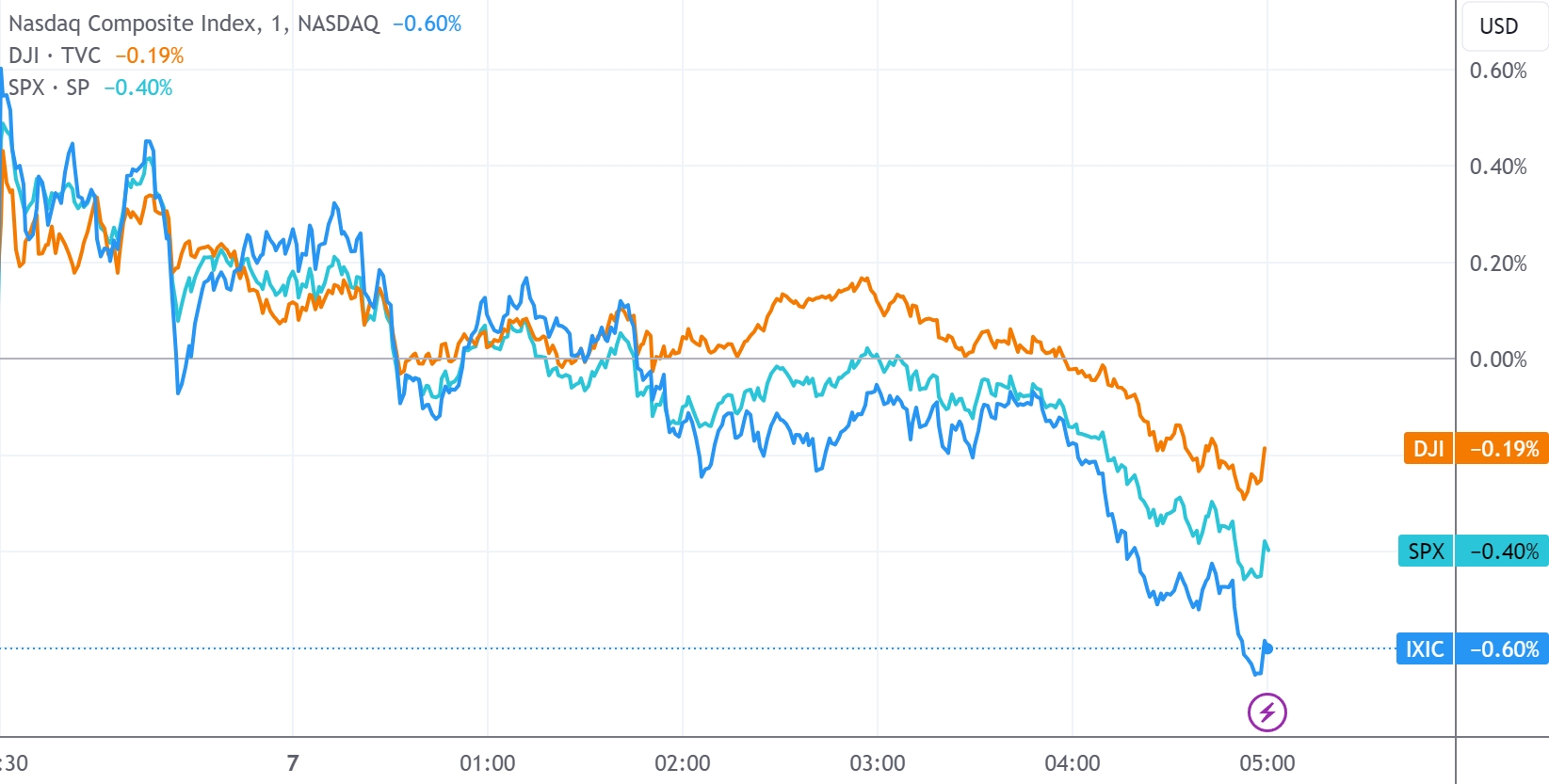Image resolution: width=1549 pixels, height=784 pixels.
Task: Click the Nasdaq line's last price dot
Action: coord(1267,648)
